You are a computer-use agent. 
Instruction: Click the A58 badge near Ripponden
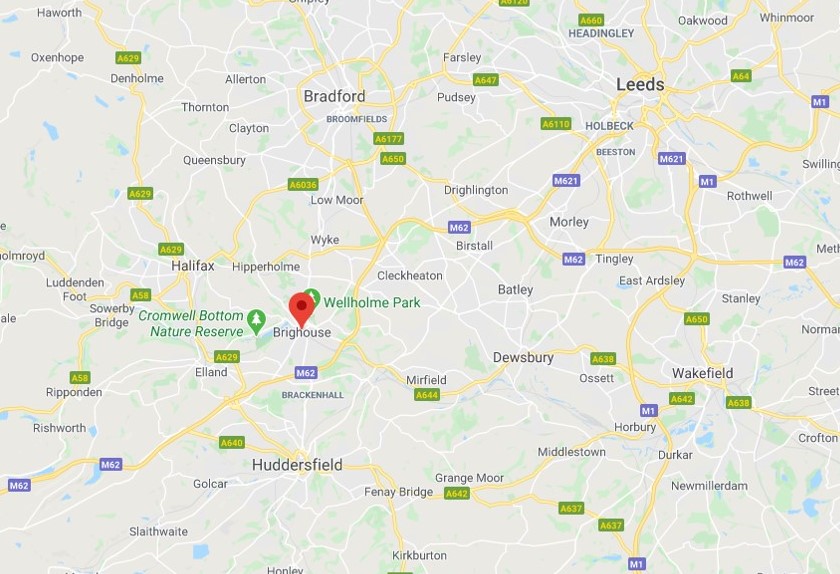coord(80,378)
